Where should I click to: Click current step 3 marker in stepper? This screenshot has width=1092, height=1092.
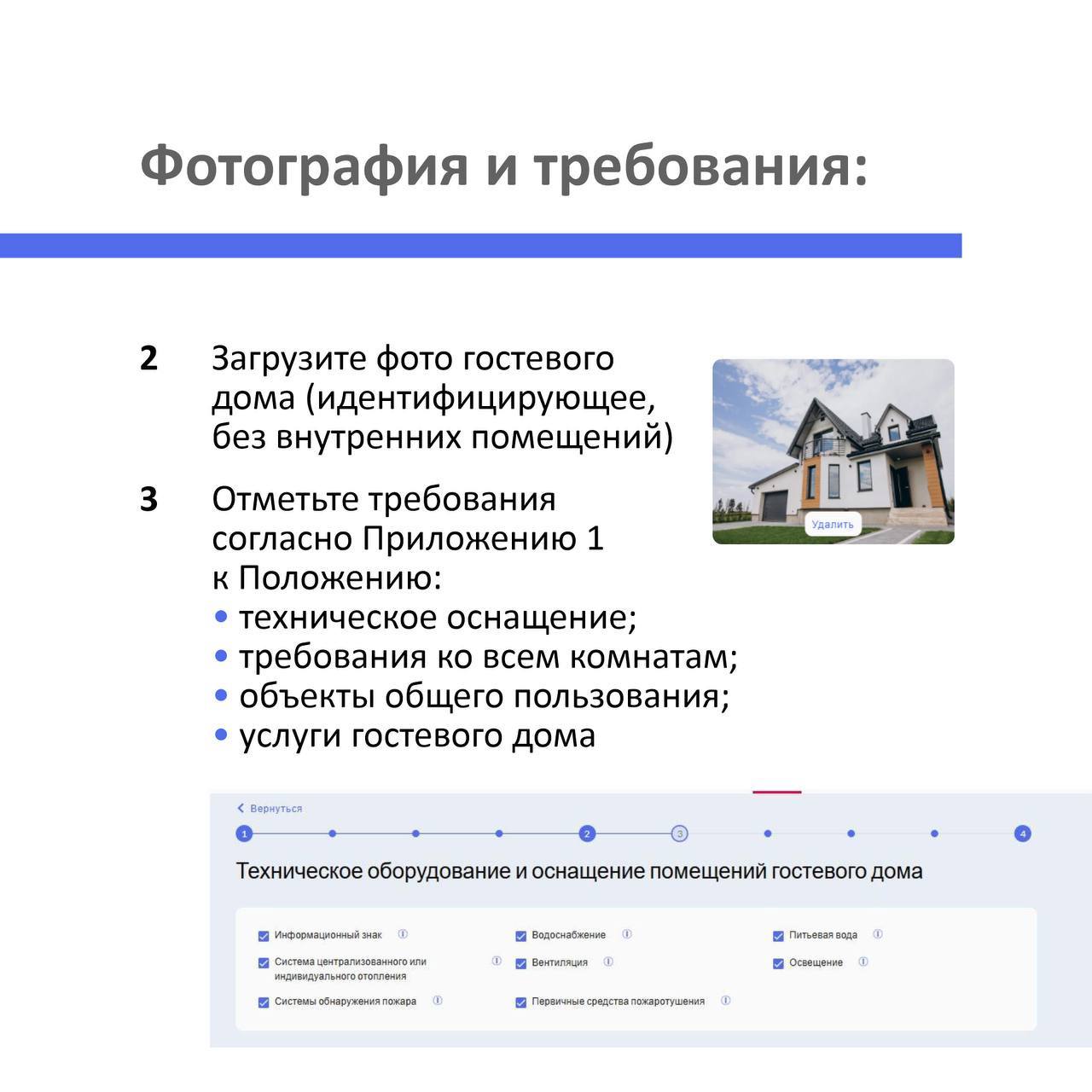pyautogui.click(x=679, y=834)
